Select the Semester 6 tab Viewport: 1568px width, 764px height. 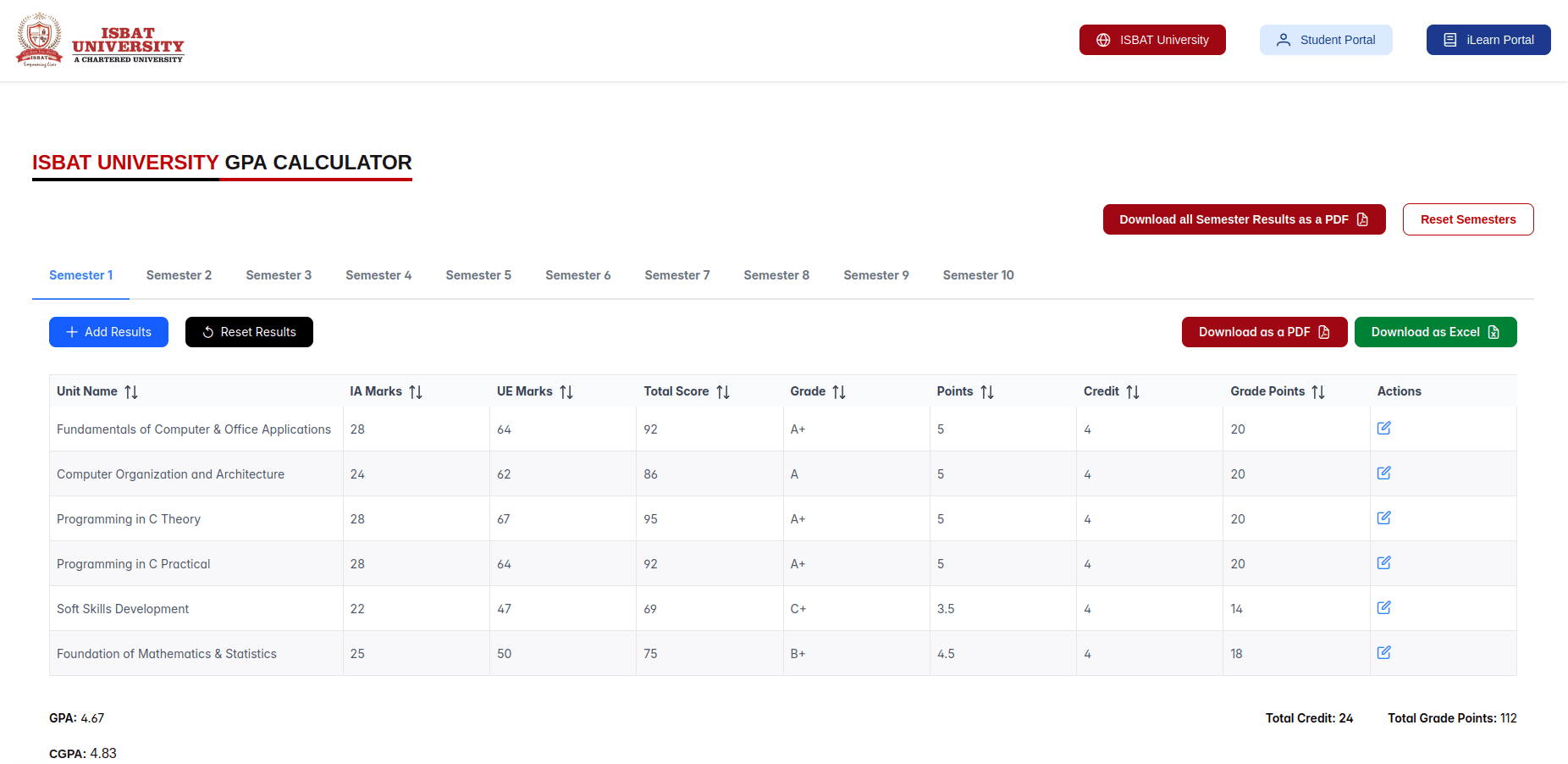pos(578,275)
